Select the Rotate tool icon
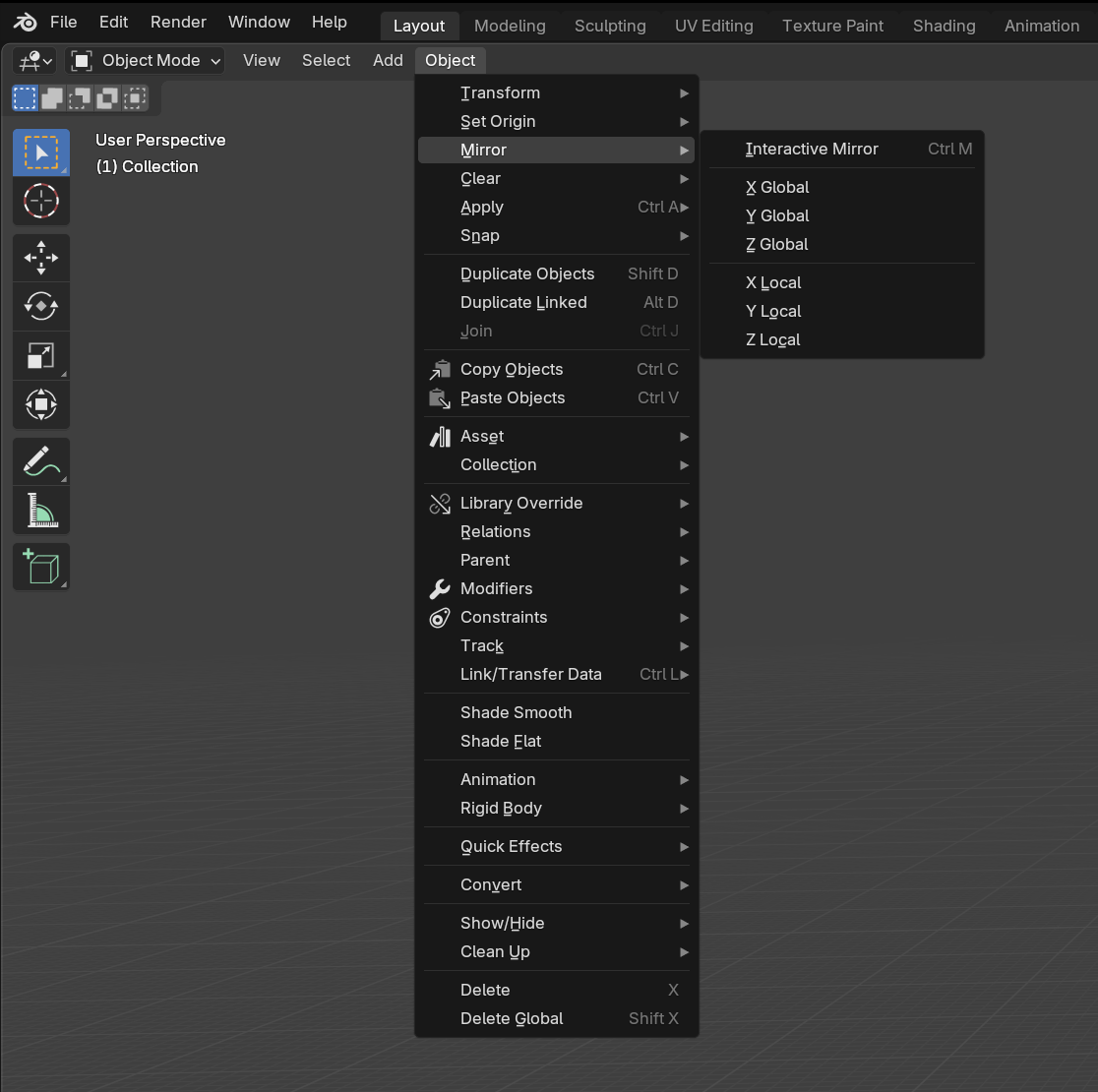This screenshot has height=1092, width=1098. (x=40, y=306)
